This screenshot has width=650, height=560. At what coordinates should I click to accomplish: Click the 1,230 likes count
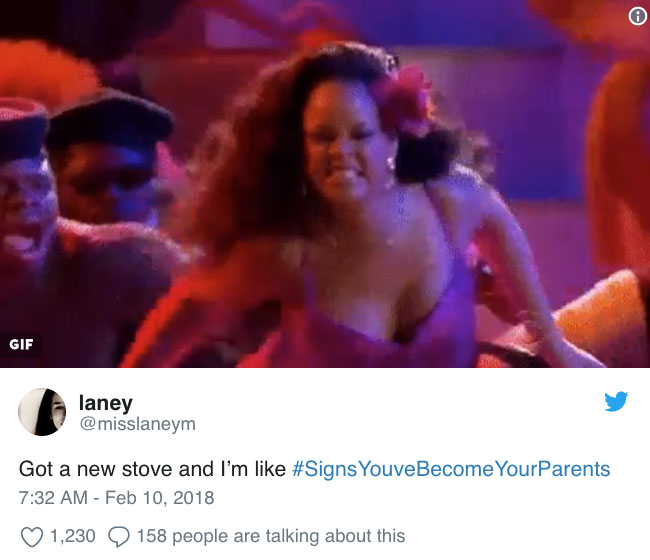[73, 536]
